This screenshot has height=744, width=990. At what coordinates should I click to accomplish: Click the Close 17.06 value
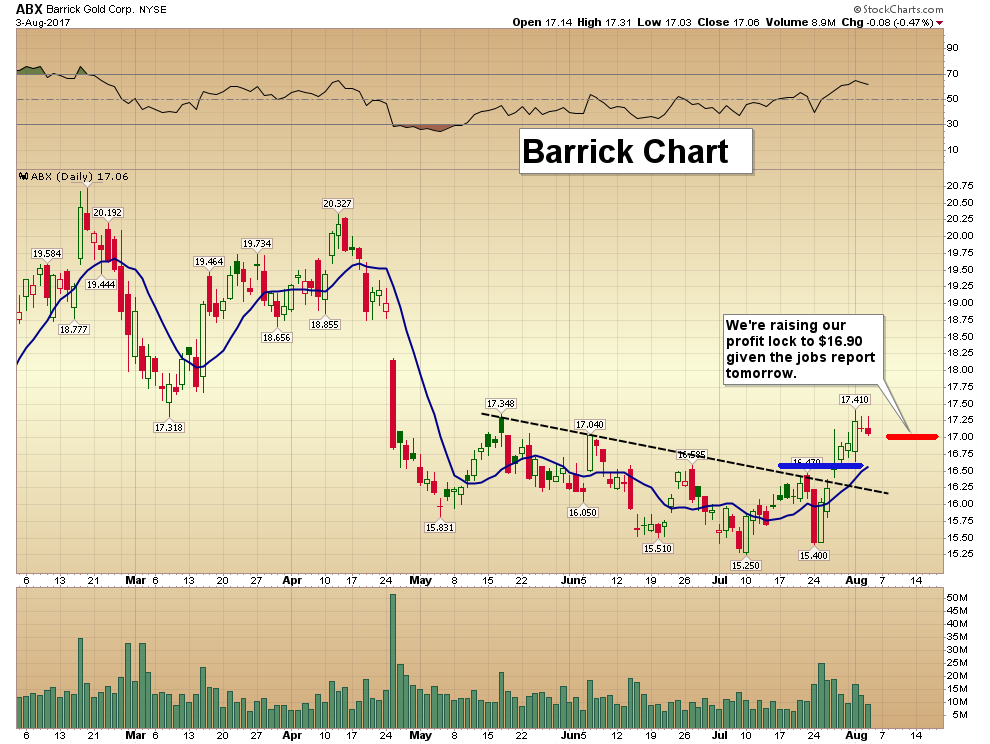[x=729, y=23]
